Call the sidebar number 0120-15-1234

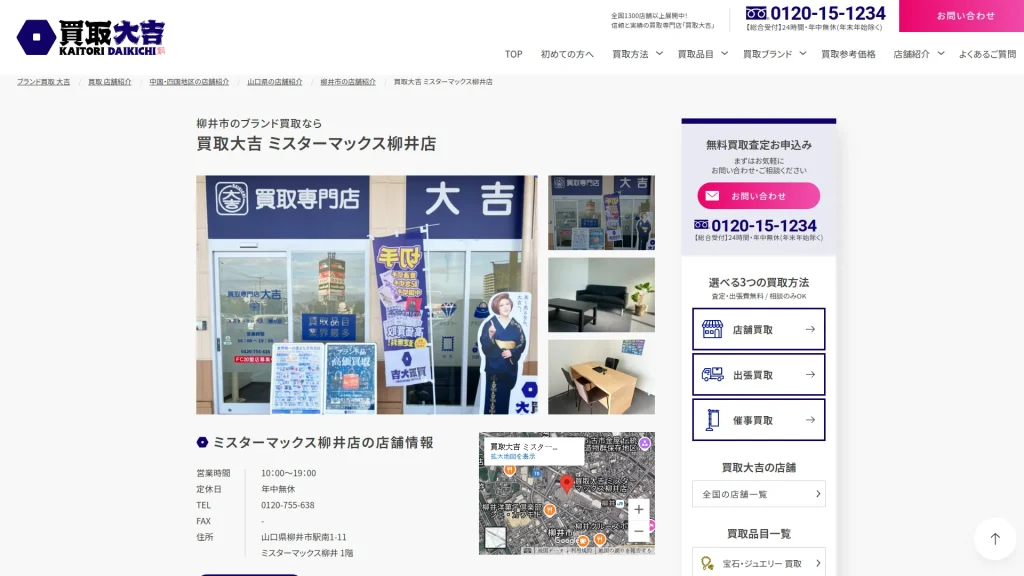(x=763, y=225)
